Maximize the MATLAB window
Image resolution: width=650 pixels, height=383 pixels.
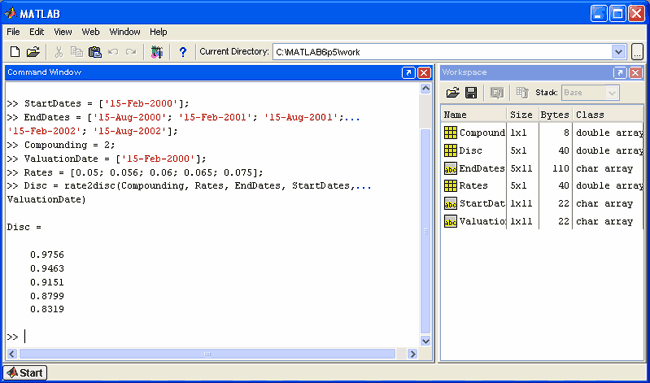pos(618,14)
